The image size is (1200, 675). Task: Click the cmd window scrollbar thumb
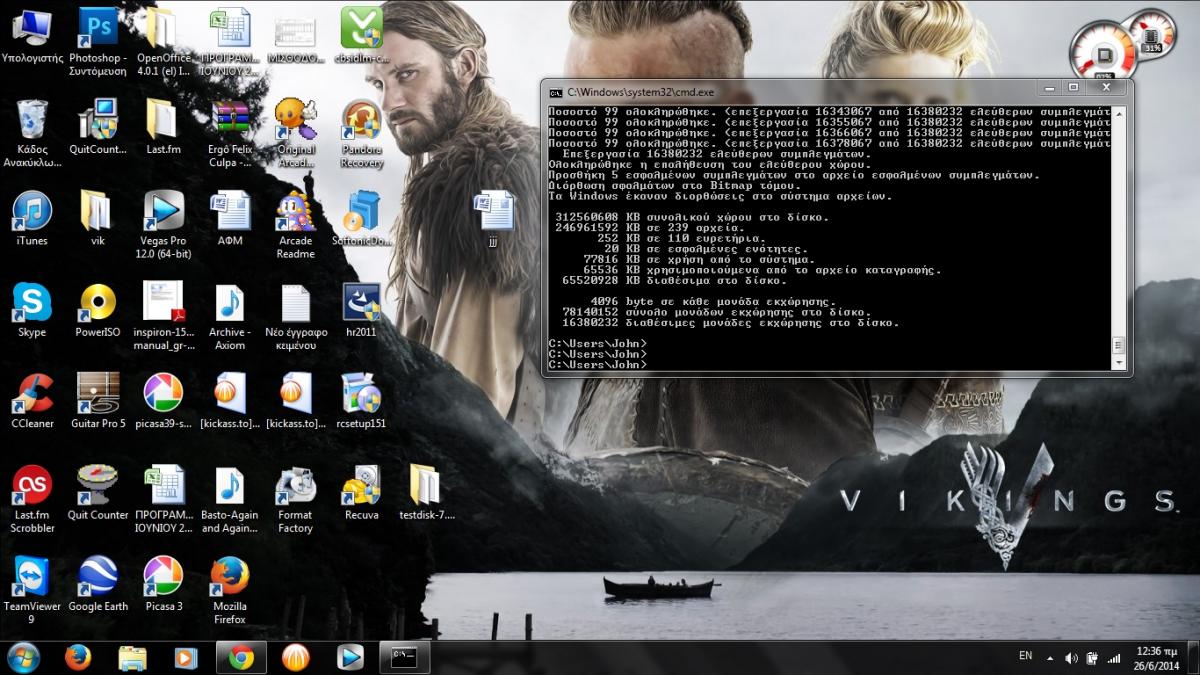tap(1119, 346)
